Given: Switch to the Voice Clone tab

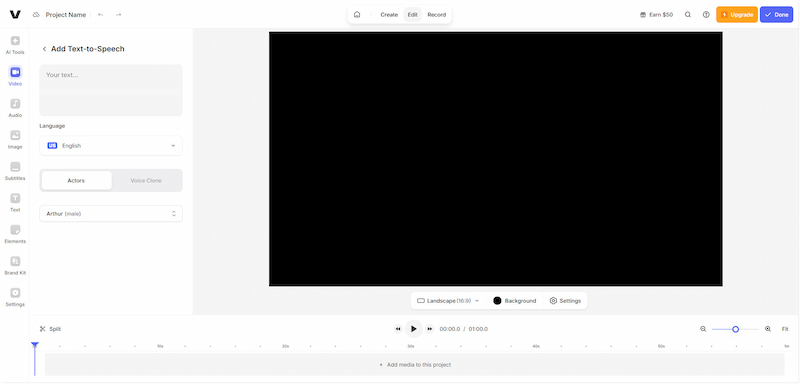Looking at the screenshot, I should pyautogui.click(x=146, y=181).
